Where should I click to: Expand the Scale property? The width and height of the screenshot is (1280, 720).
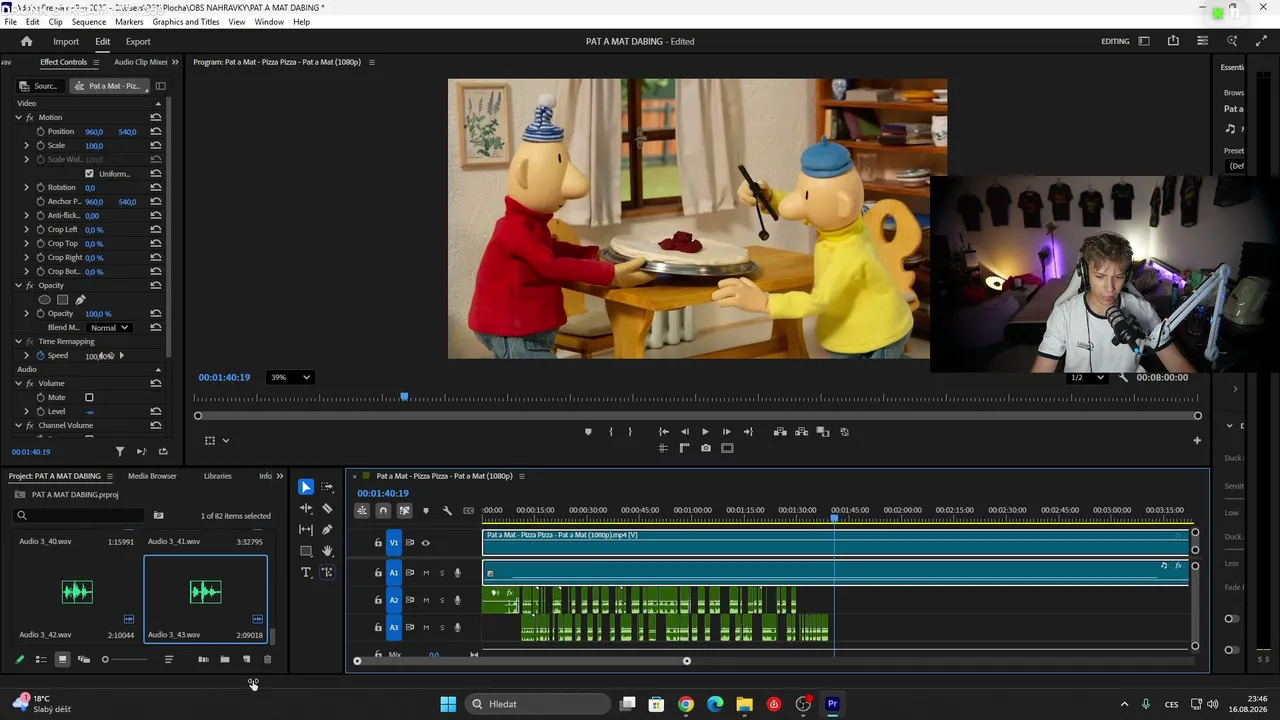point(27,146)
